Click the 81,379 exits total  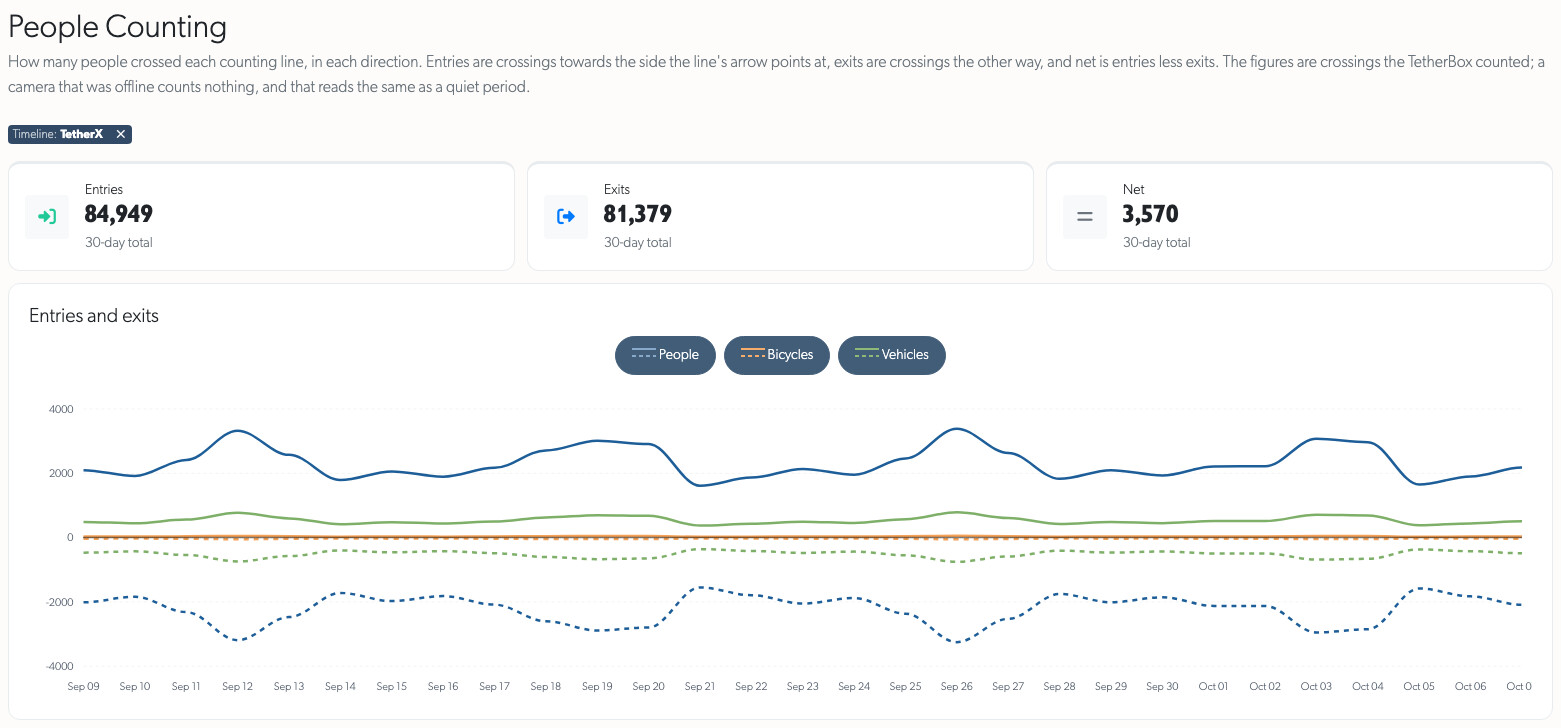click(x=638, y=214)
